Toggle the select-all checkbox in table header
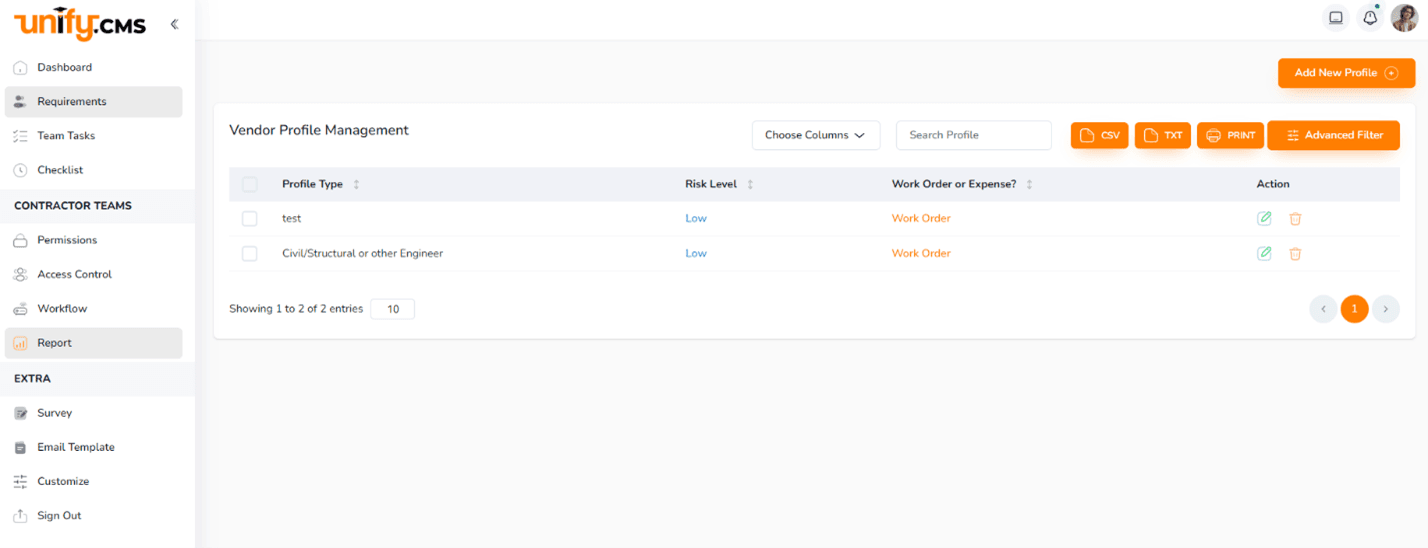 [250, 184]
